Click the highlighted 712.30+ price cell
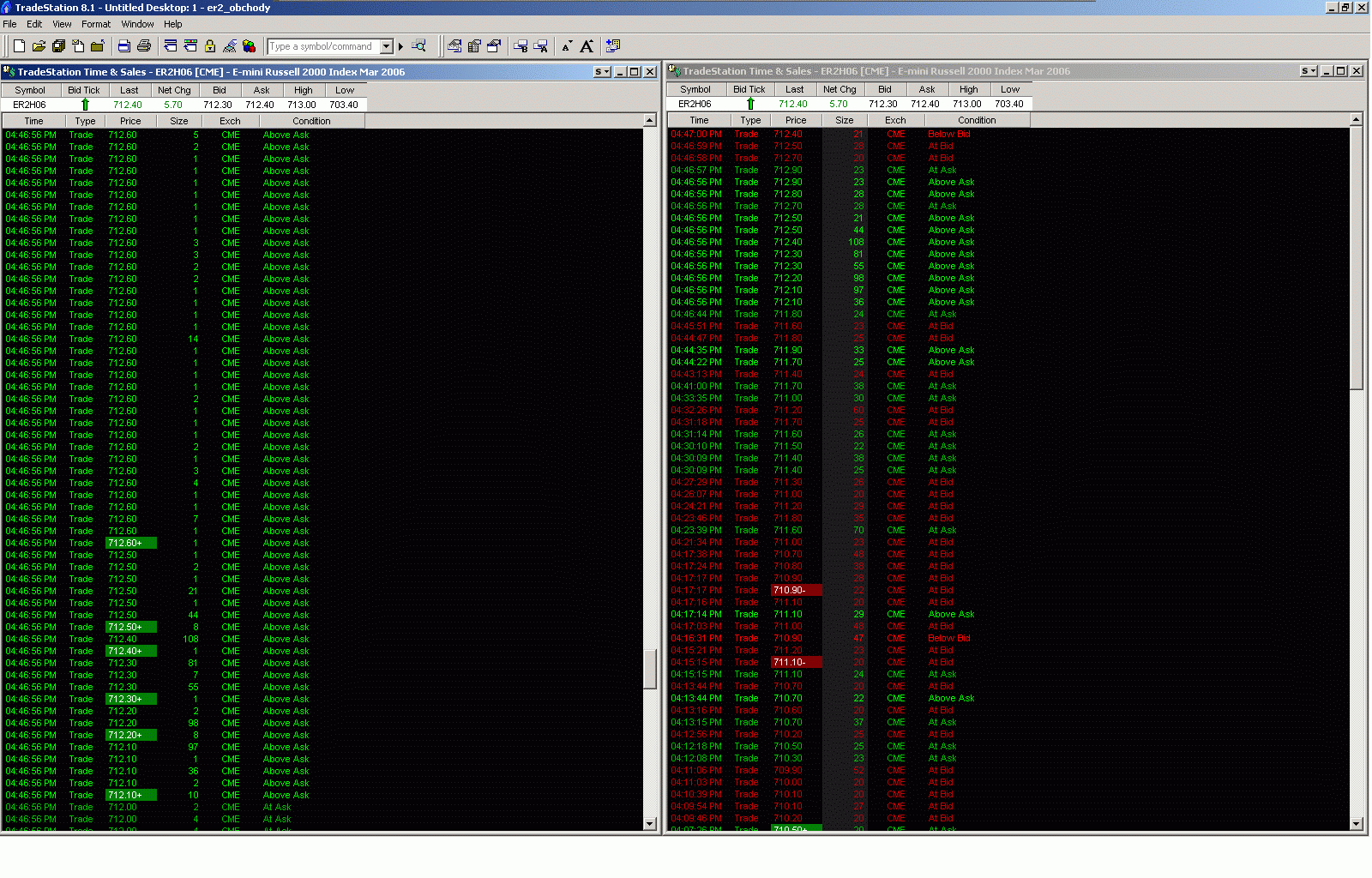 click(131, 699)
